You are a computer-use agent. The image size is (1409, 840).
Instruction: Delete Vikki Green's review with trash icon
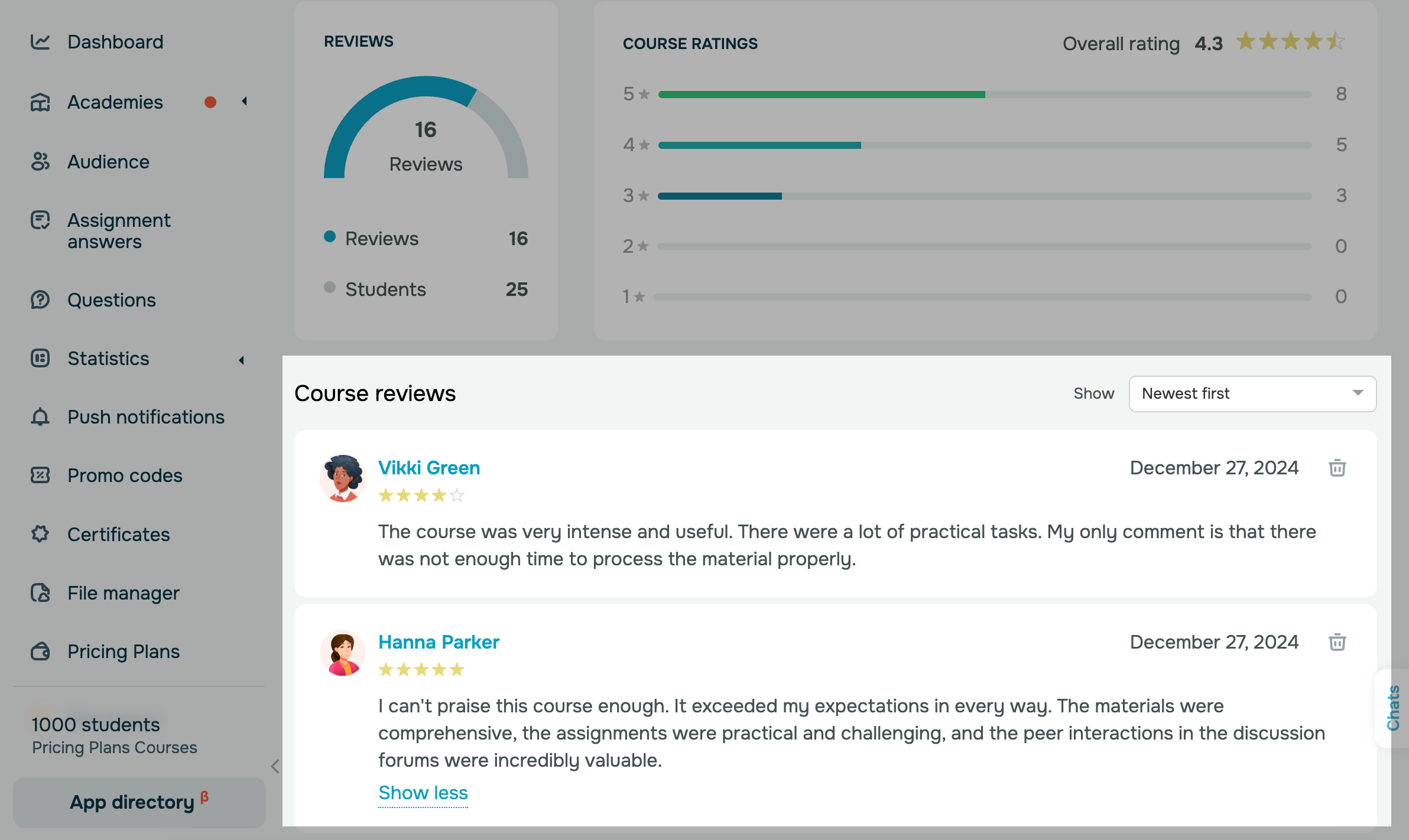pyautogui.click(x=1337, y=468)
